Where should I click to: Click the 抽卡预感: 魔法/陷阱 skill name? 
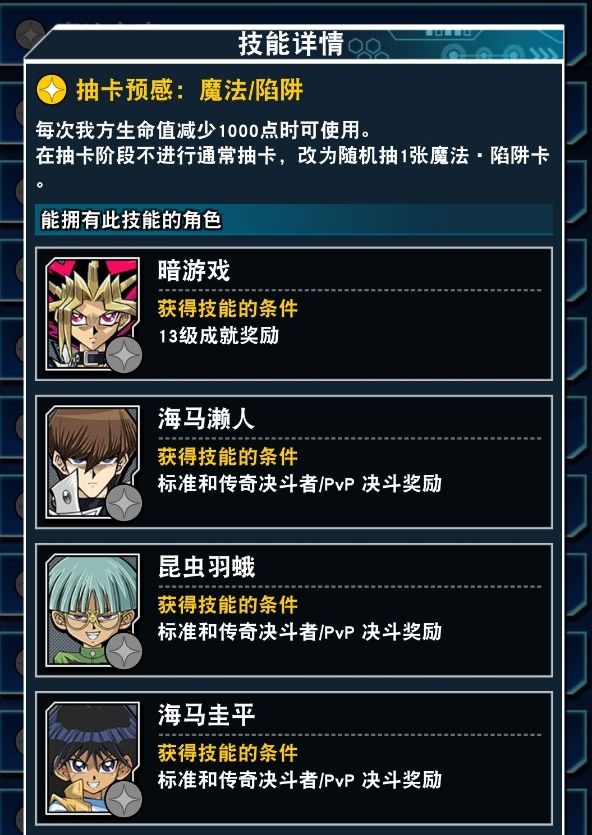[190, 90]
